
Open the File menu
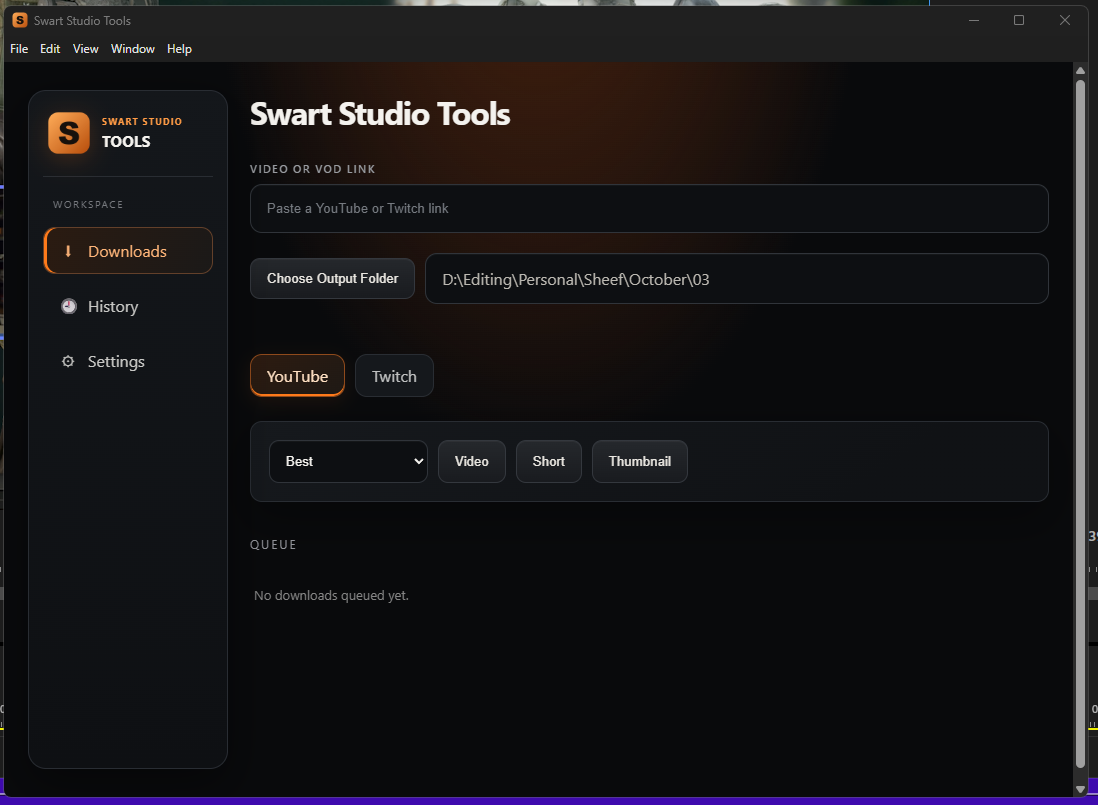[x=19, y=48]
